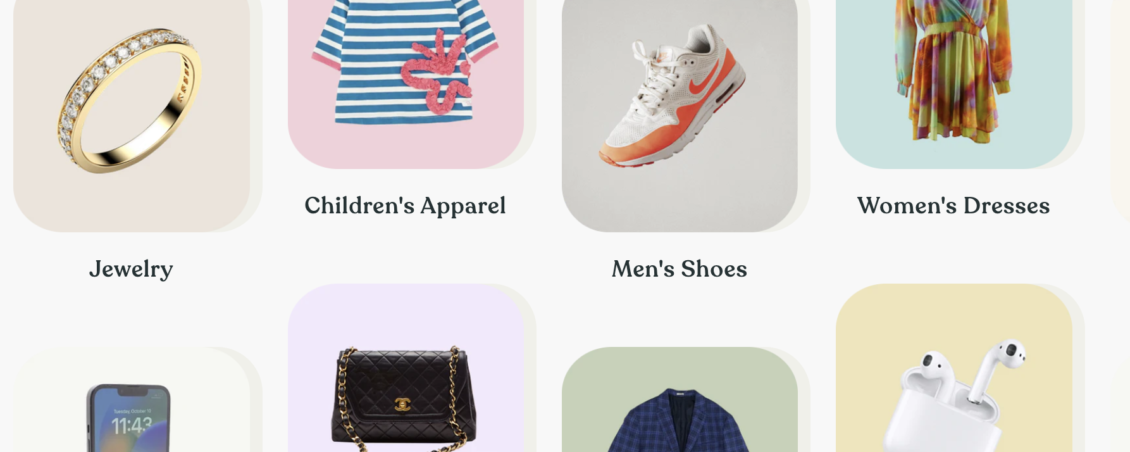Screen dimensions: 1130x452
Task: Click the Men's Shoes label
Action: 680,269
